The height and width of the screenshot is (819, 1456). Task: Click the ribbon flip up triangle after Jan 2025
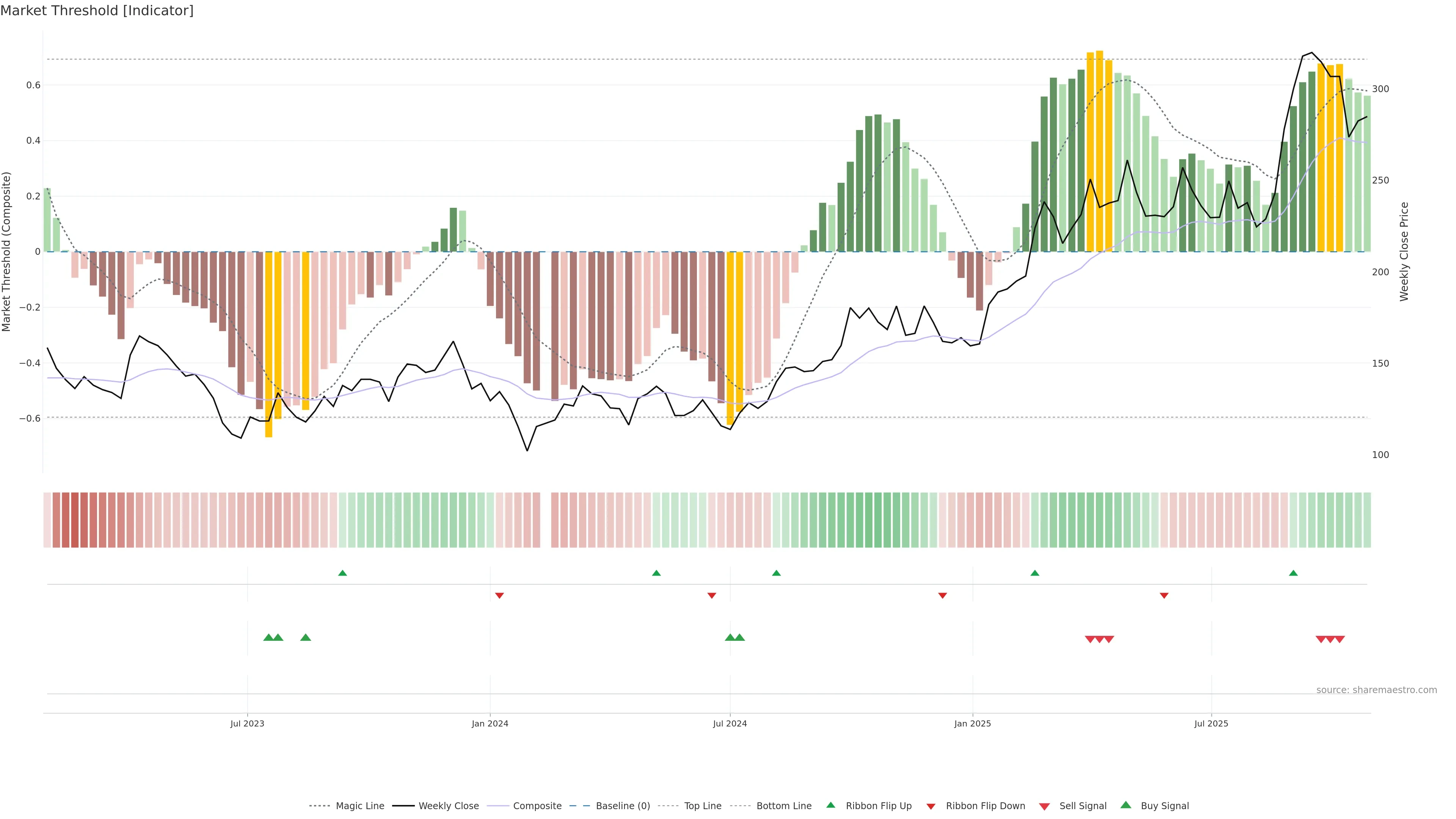coord(1034,573)
